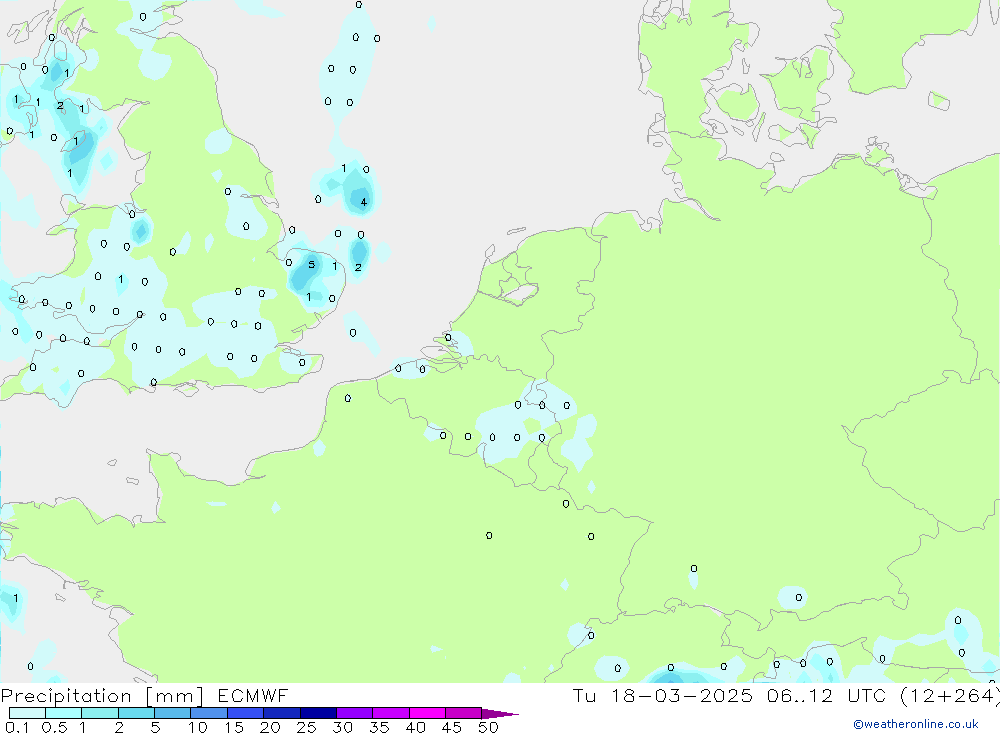1000x733 pixels.
Task: Click the 35–40 mm purple legend swatch
Action: tap(391, 713)
